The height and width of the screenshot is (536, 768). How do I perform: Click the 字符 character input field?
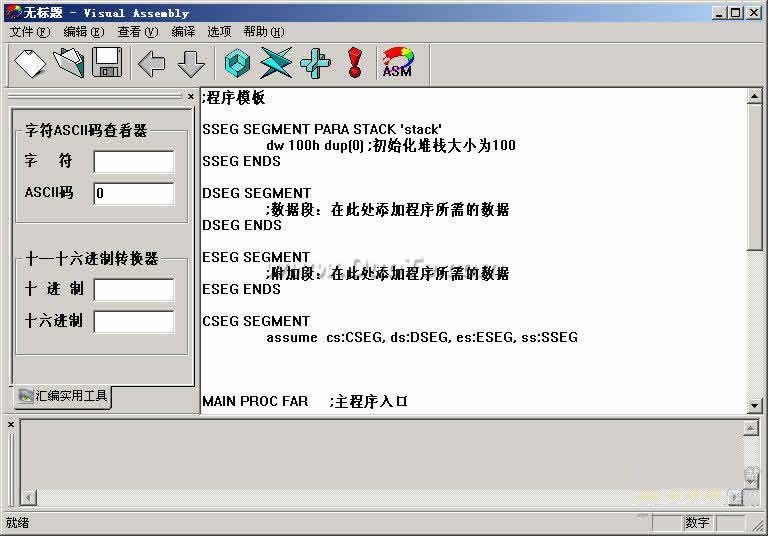(x=133, y=162)
